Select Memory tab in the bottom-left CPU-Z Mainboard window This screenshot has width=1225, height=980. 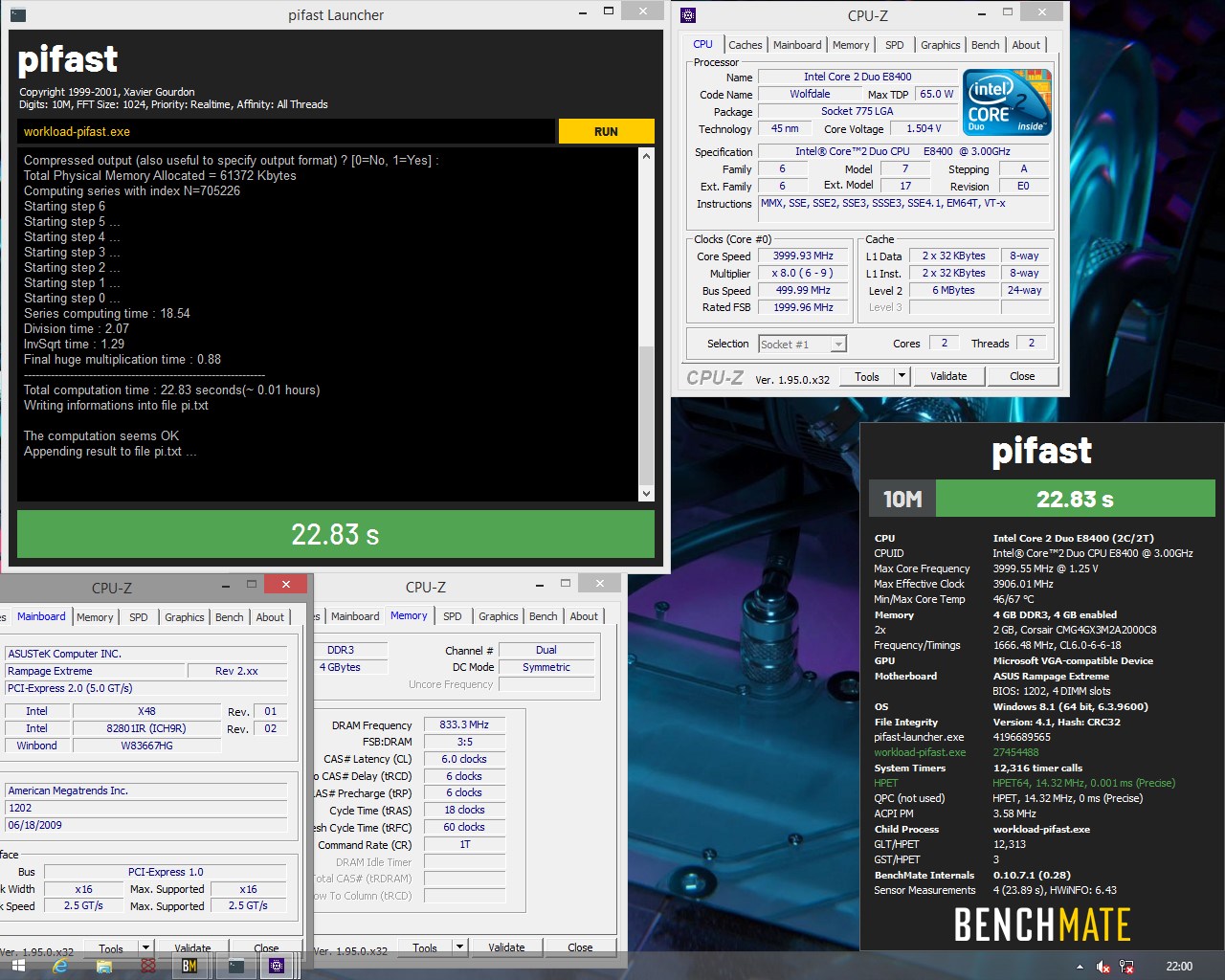[95, 617]
